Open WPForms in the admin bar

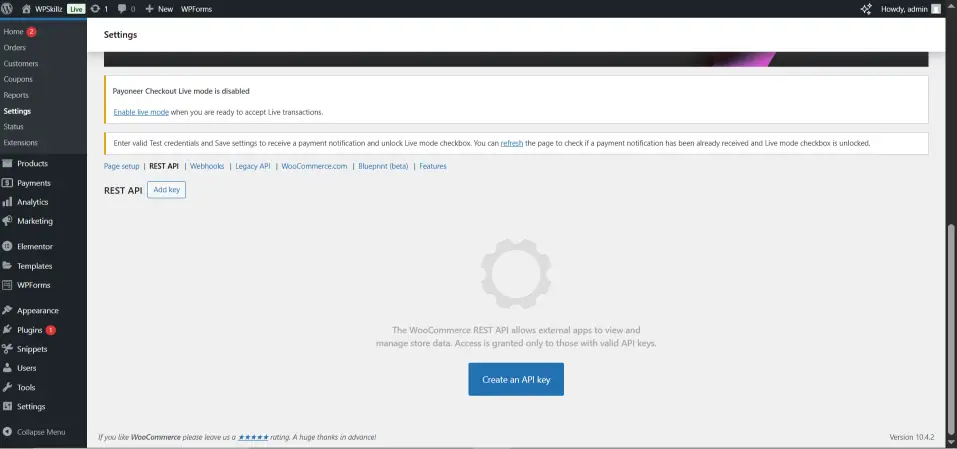tap(196, 9)
